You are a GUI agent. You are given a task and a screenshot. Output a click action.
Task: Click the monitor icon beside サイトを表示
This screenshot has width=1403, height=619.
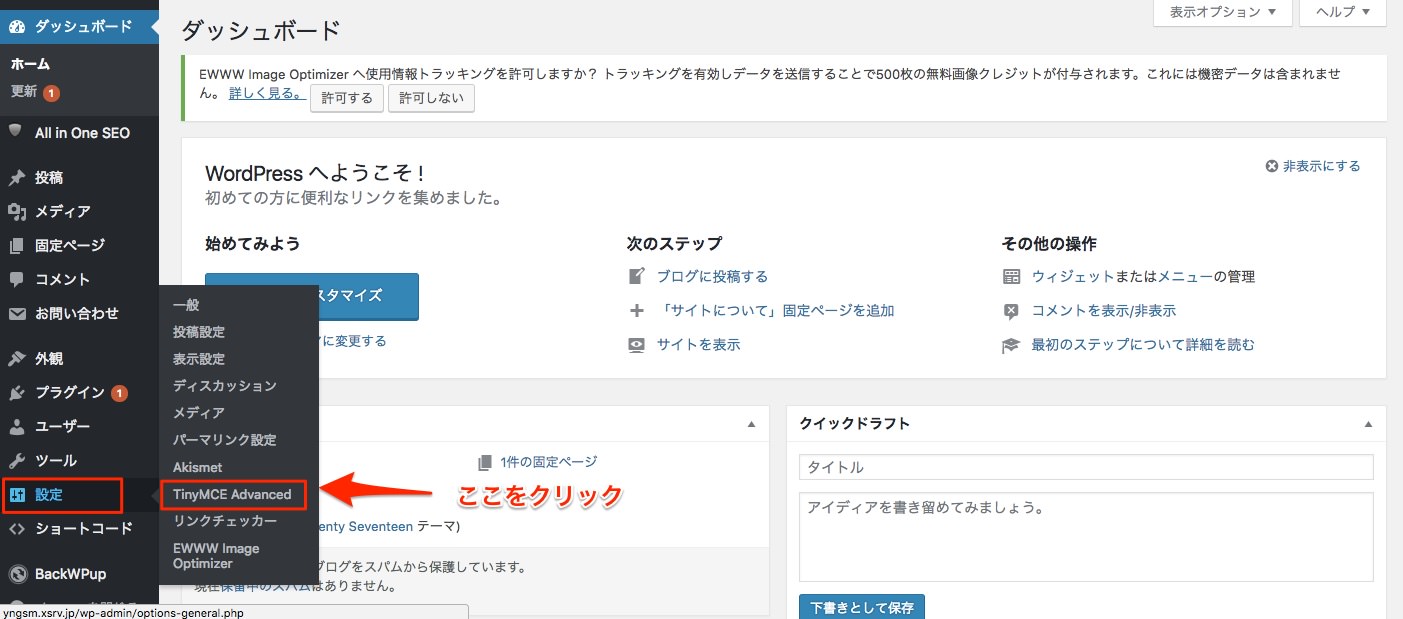[636, 345]
